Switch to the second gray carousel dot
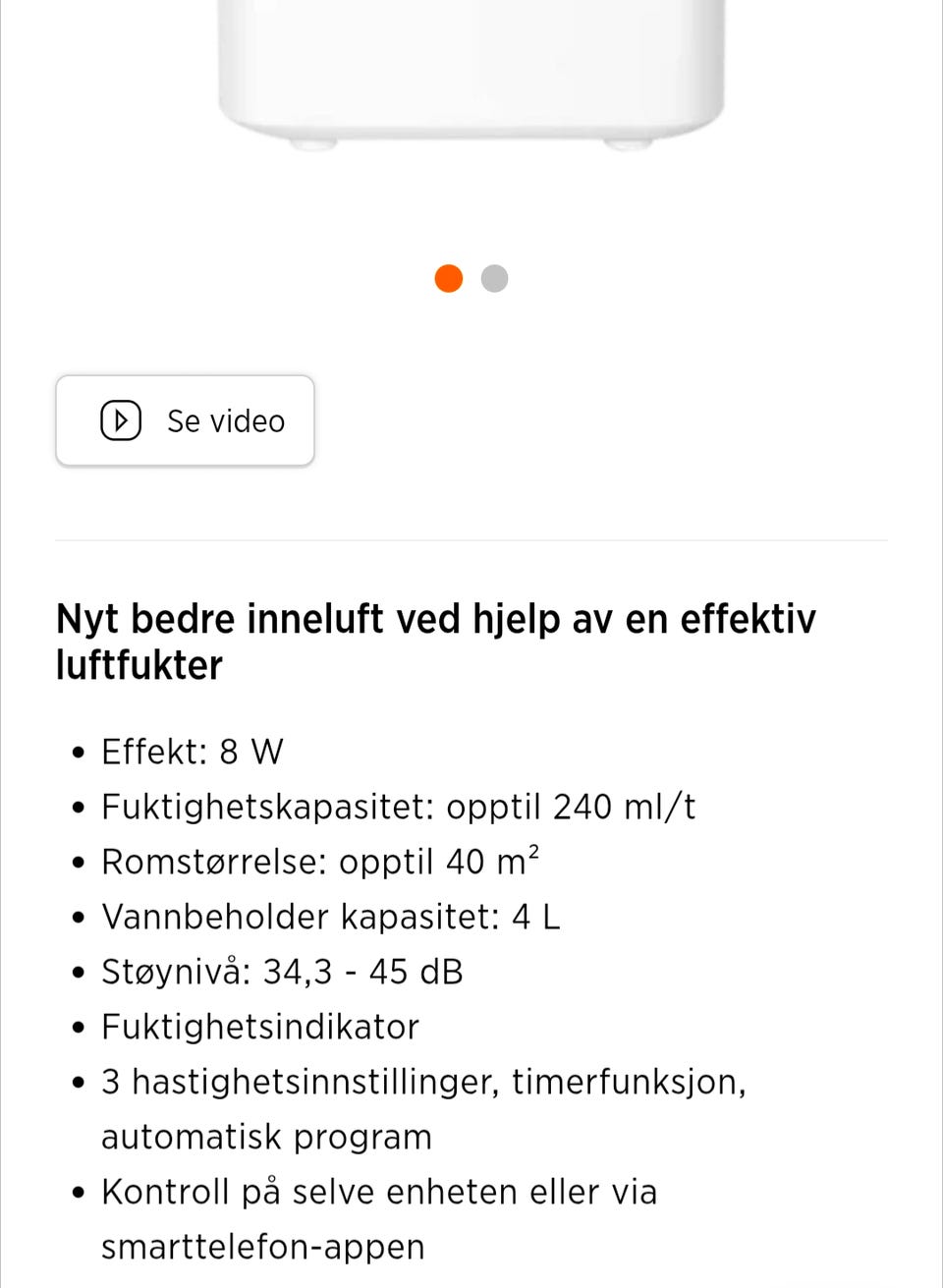 495,278
